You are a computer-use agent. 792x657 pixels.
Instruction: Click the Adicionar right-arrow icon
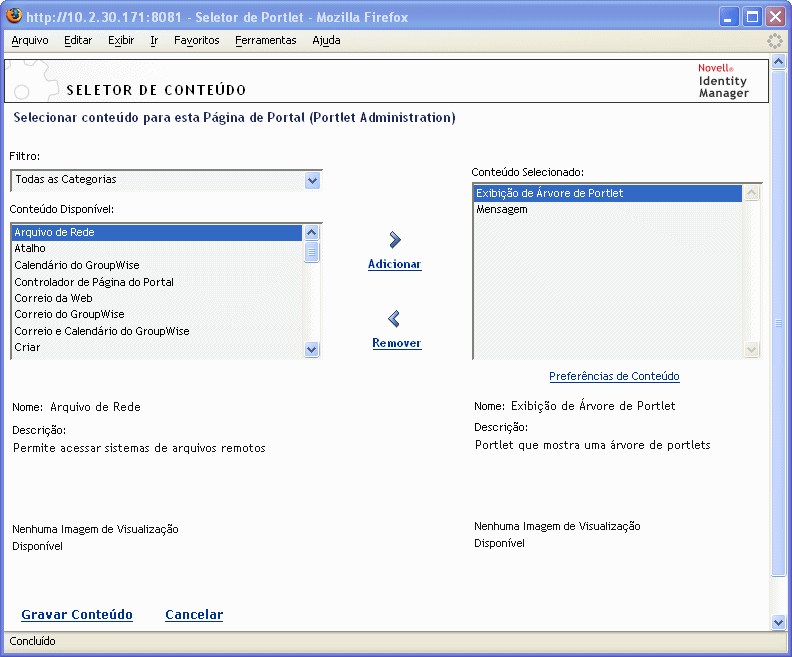click(395, 239)
